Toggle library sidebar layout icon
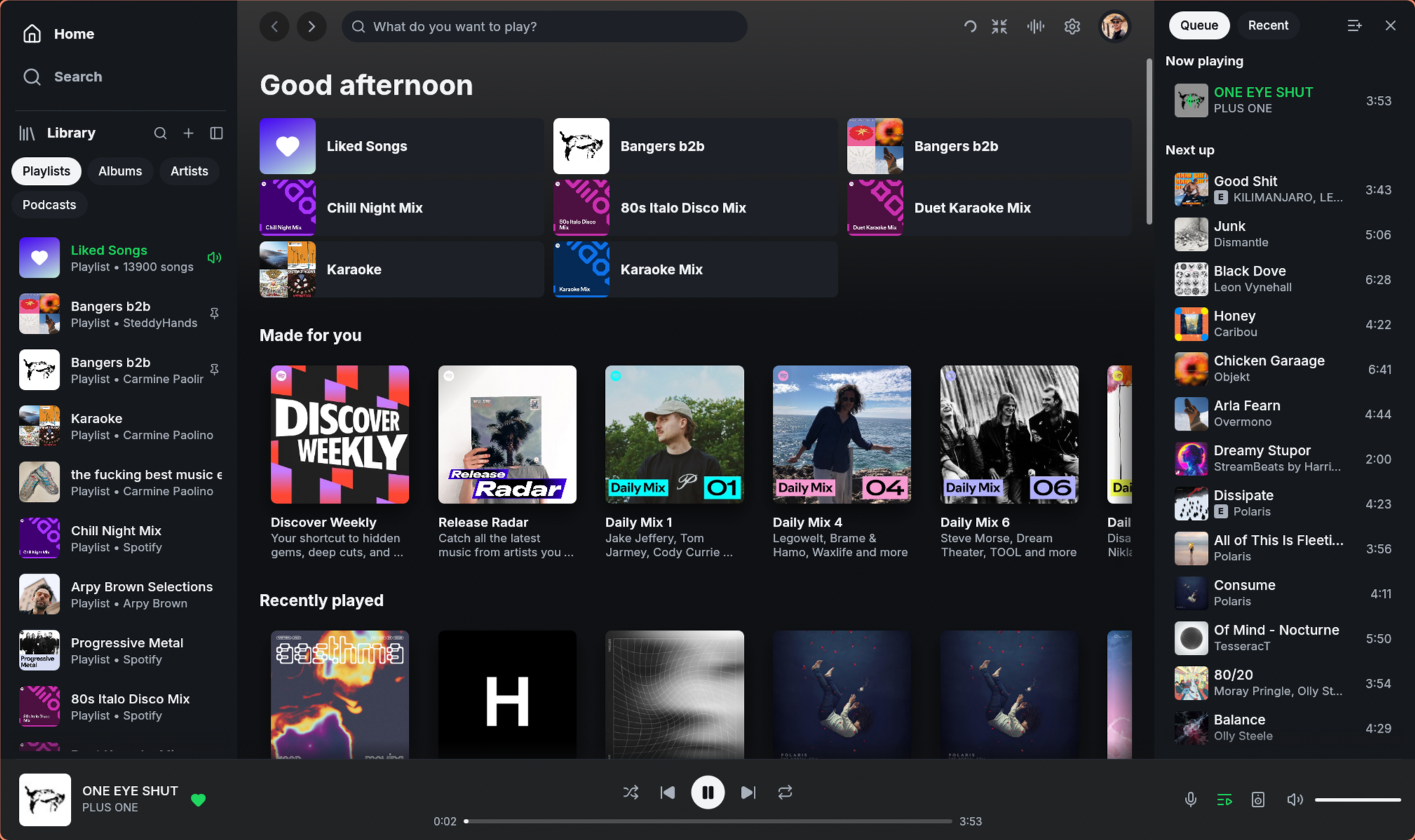 [x=217, y=133]
